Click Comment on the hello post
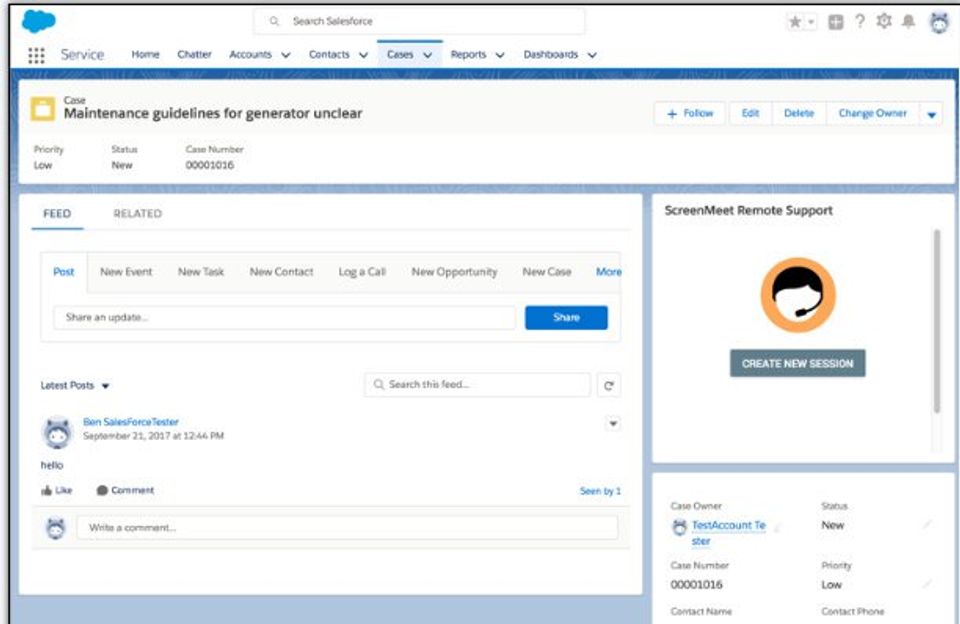This screenshot has height=624, width=960. 126,490
